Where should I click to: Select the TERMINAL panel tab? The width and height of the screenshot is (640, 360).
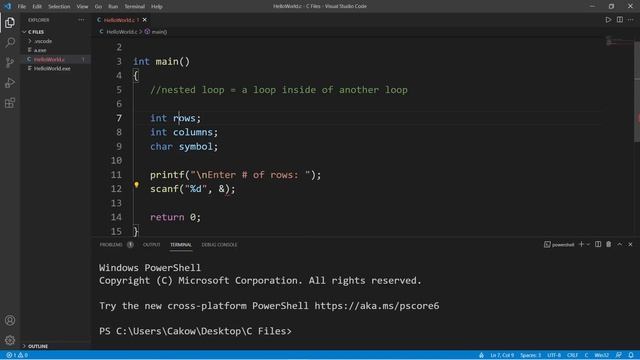point(181,244)
